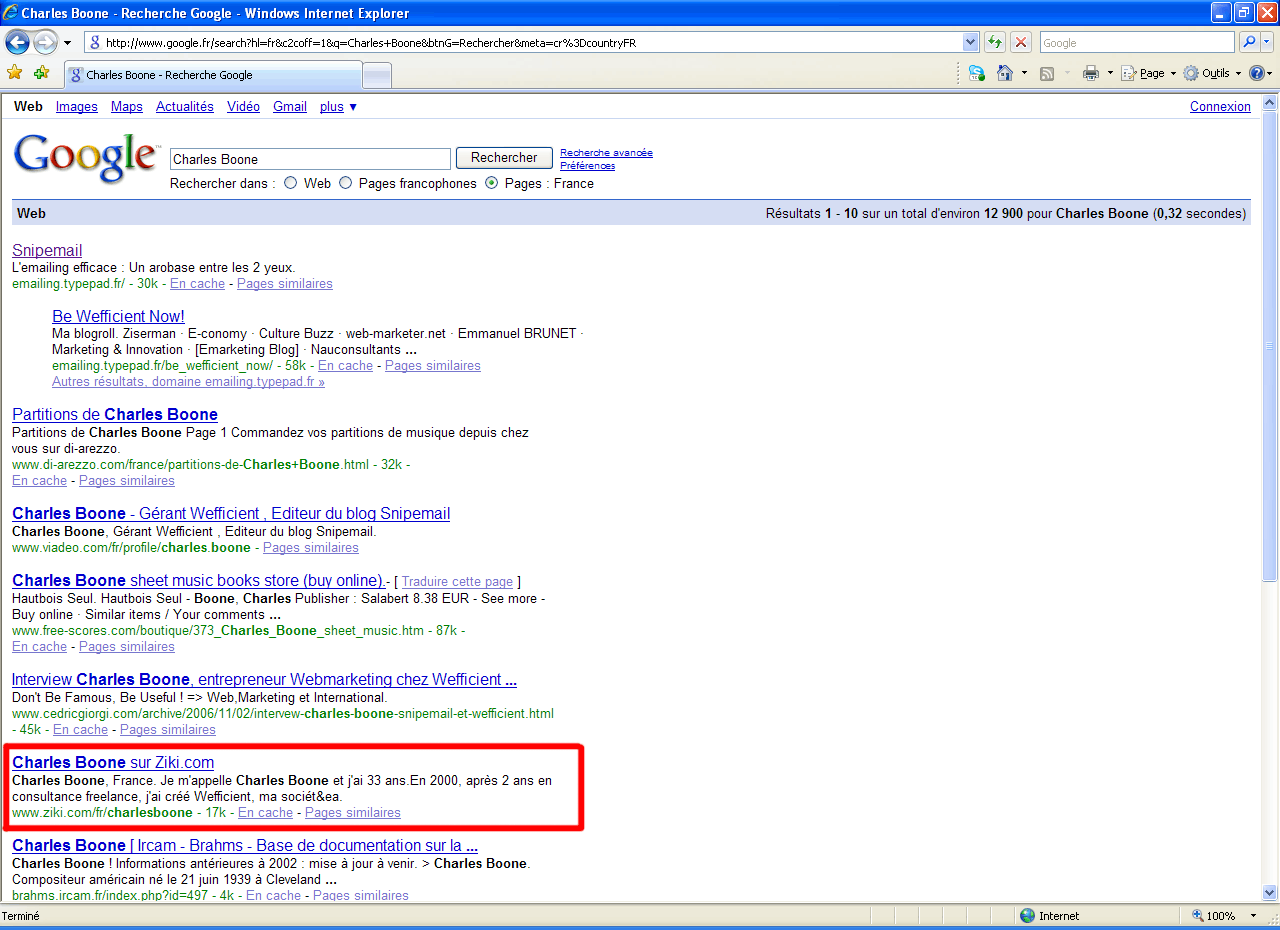
Task: Click 'Autres résultats, domaine emailing.typepad.fr' link
Action: click(188, 382)
